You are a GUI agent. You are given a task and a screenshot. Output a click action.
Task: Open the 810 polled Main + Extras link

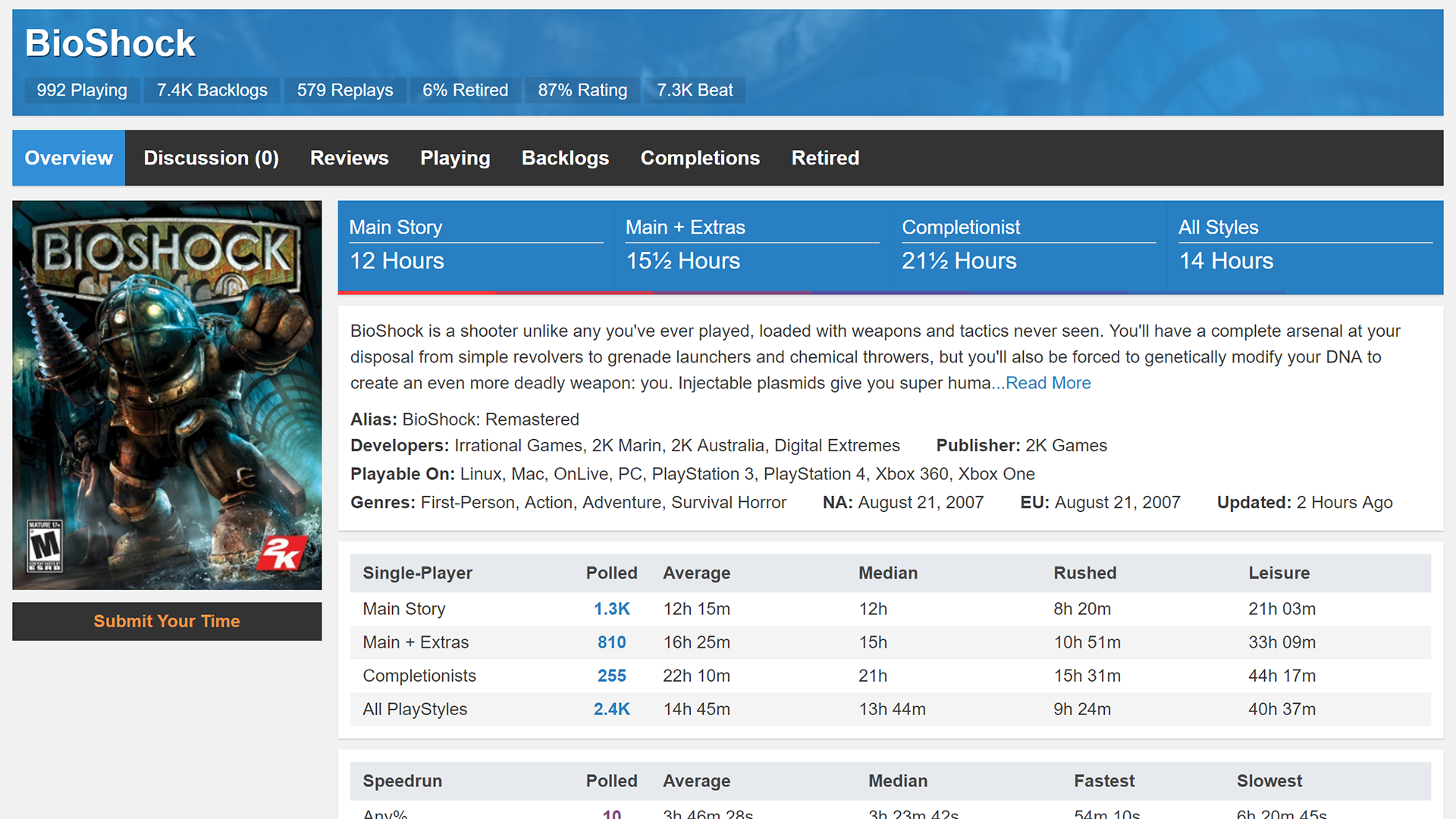[x=611, y=642]
